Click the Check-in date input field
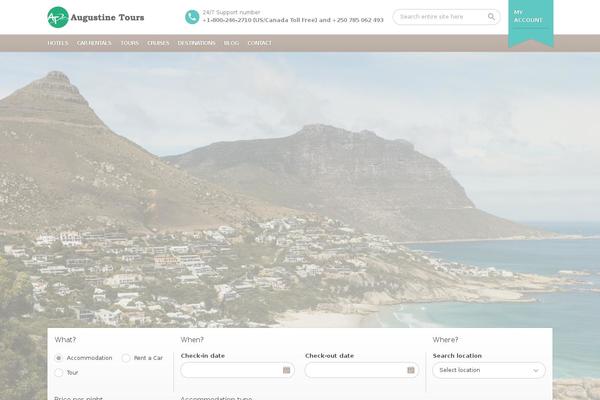Screen dimensions: 600x400 pyautogui.click(x=238, y=370)
